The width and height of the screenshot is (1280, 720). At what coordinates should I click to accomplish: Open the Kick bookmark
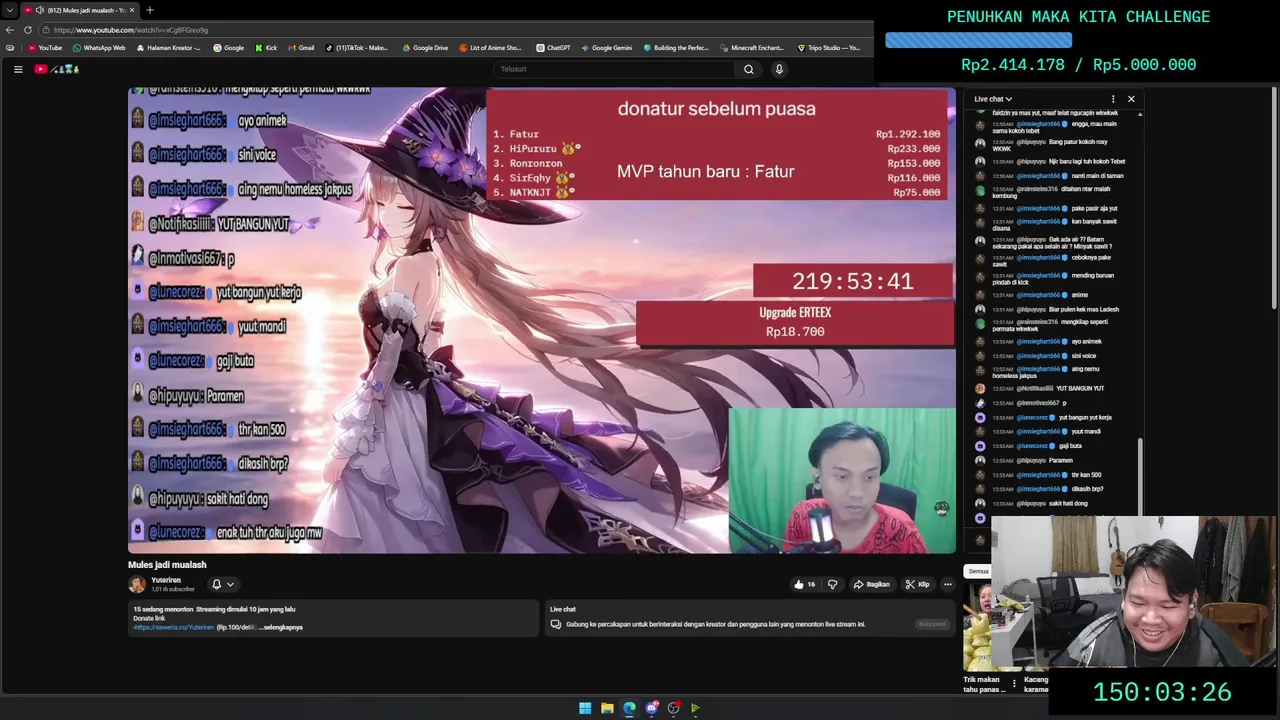point(266,48)
